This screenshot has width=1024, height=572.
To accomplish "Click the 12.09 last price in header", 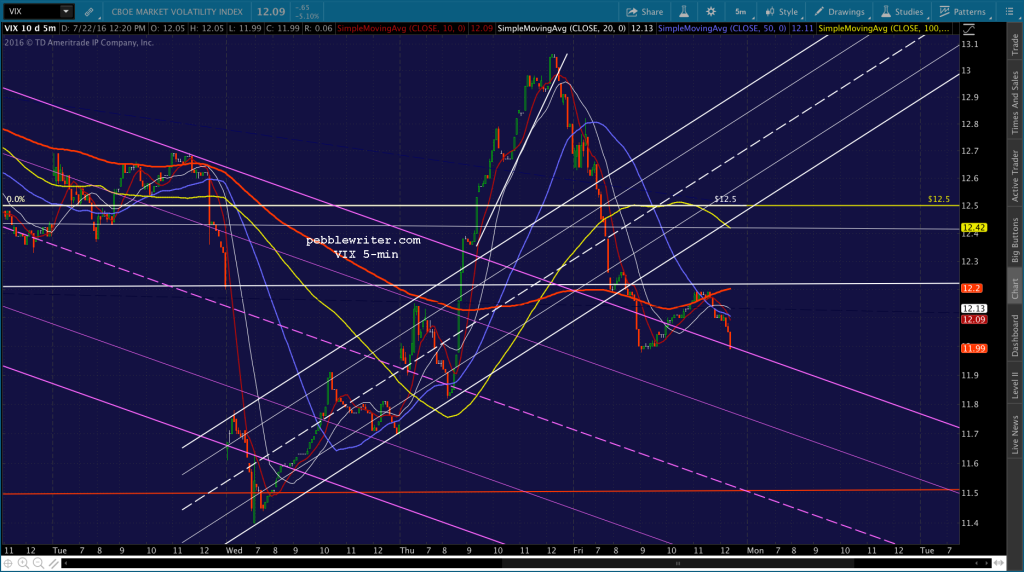I will (270, 12).
